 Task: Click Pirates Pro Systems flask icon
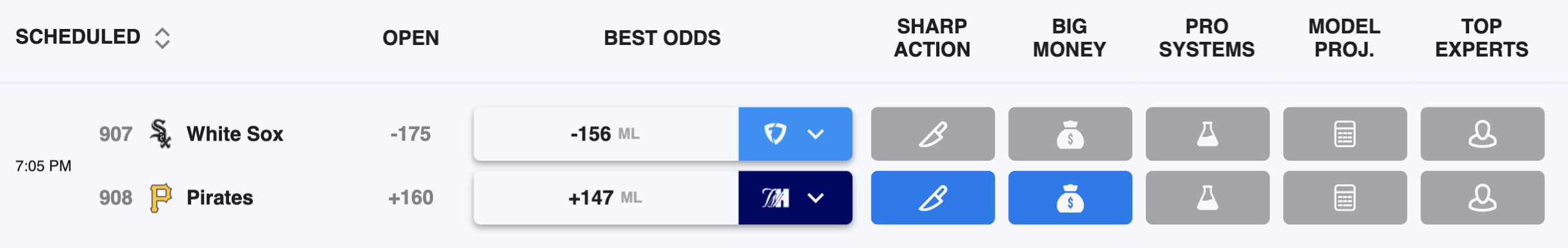1207,197
